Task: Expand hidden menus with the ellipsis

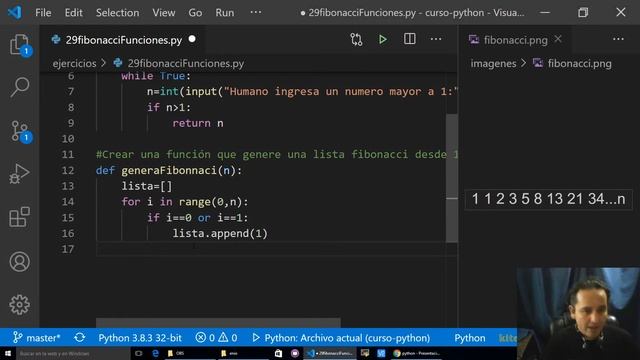Action: coord(256,12)
